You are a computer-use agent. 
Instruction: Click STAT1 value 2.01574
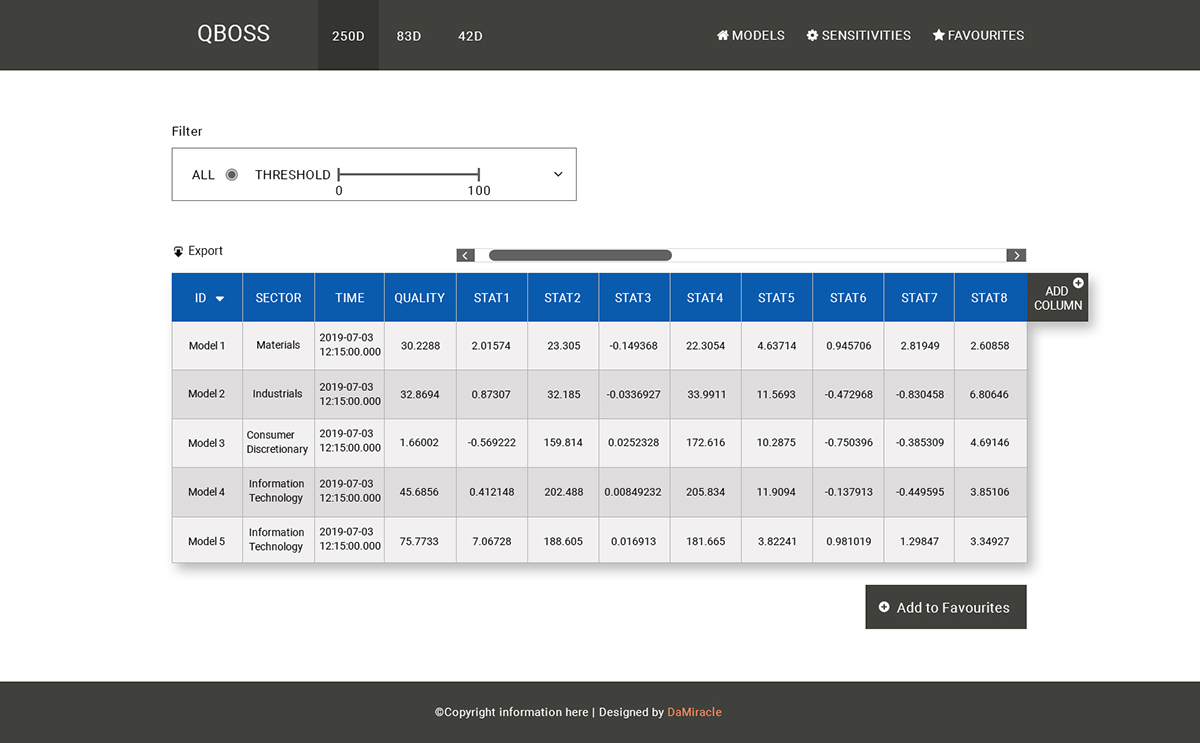(x=492, y=346)
